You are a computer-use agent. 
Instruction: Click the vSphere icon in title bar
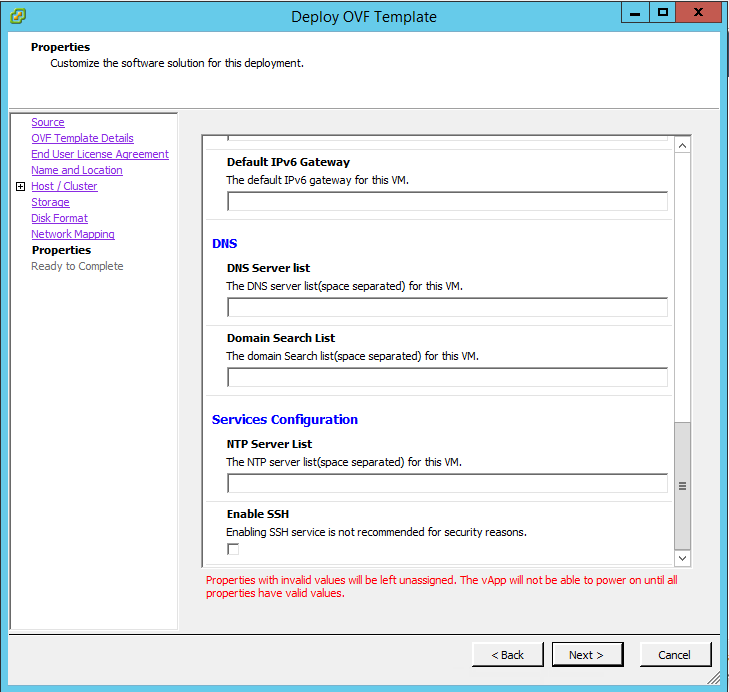[x=18, y=16]
